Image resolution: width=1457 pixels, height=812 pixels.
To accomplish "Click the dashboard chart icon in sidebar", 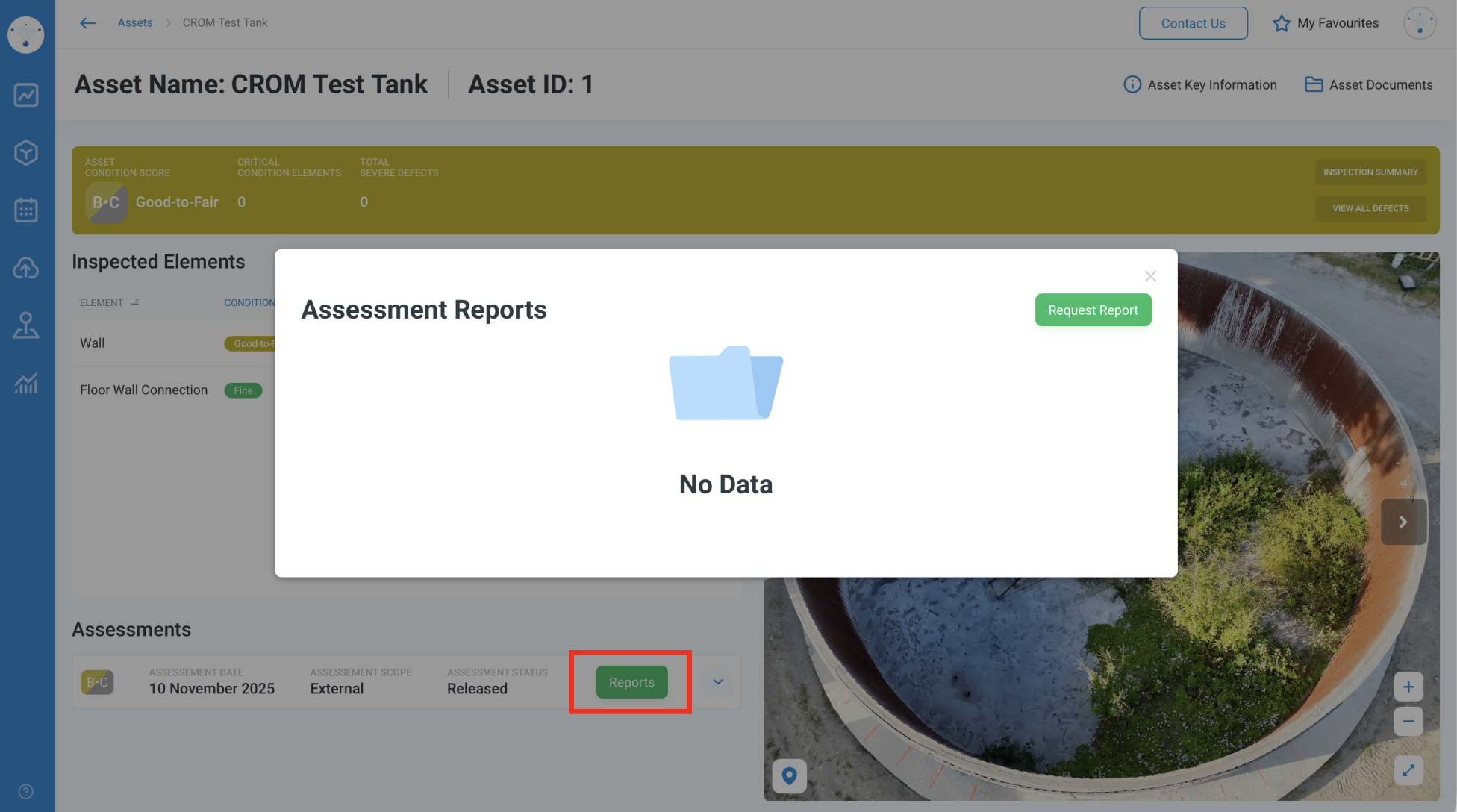I will coord(26,95).
